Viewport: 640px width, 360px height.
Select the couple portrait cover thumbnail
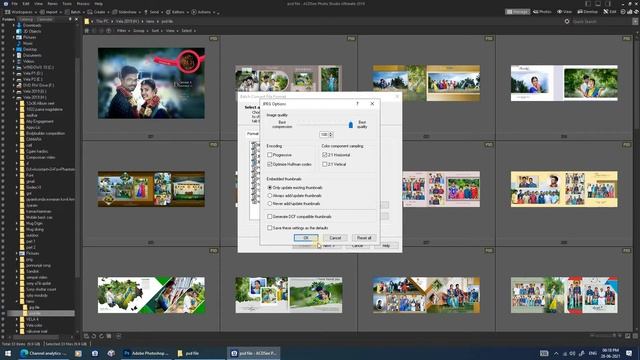point(151,83)
